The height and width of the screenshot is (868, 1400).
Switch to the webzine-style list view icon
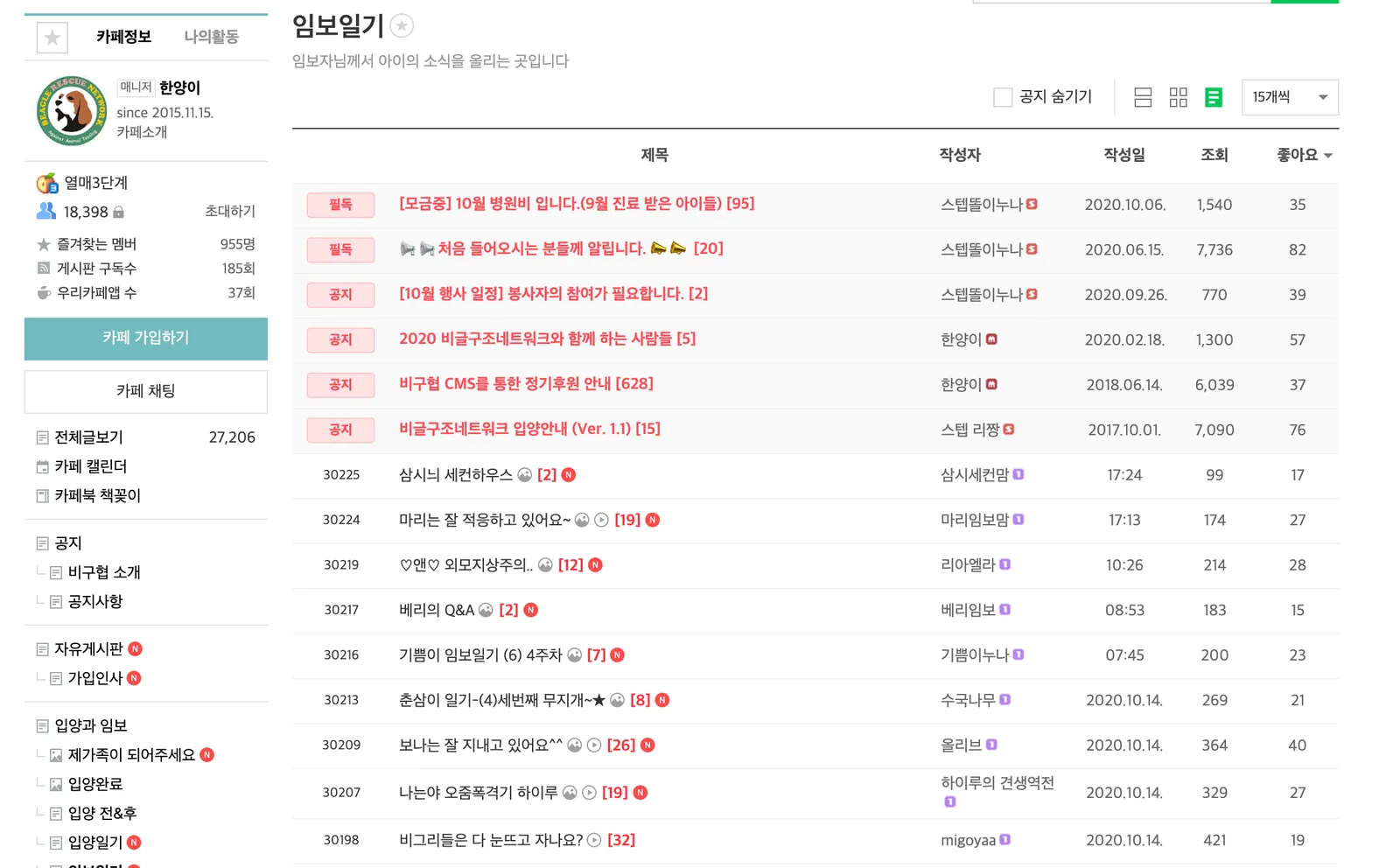(x=1143, y=97)
